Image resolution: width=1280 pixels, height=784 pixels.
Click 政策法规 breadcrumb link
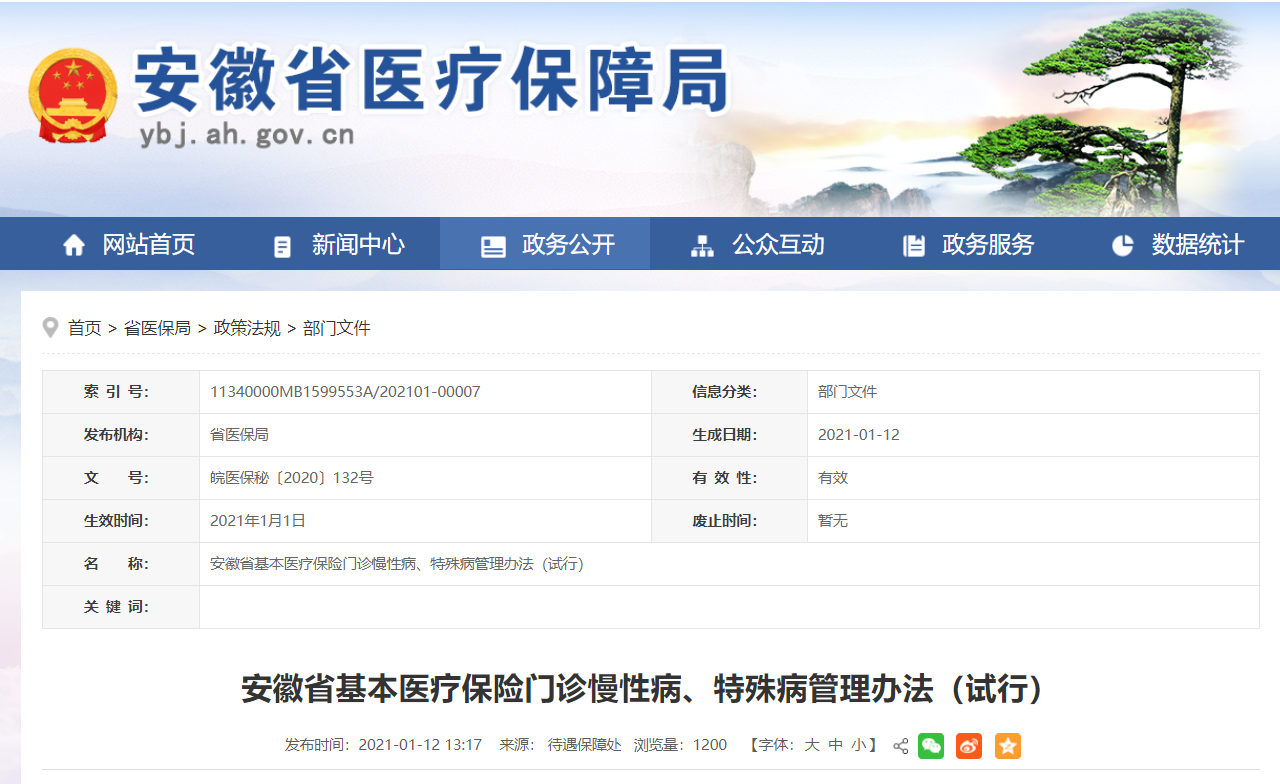click(x=247, y=328)
